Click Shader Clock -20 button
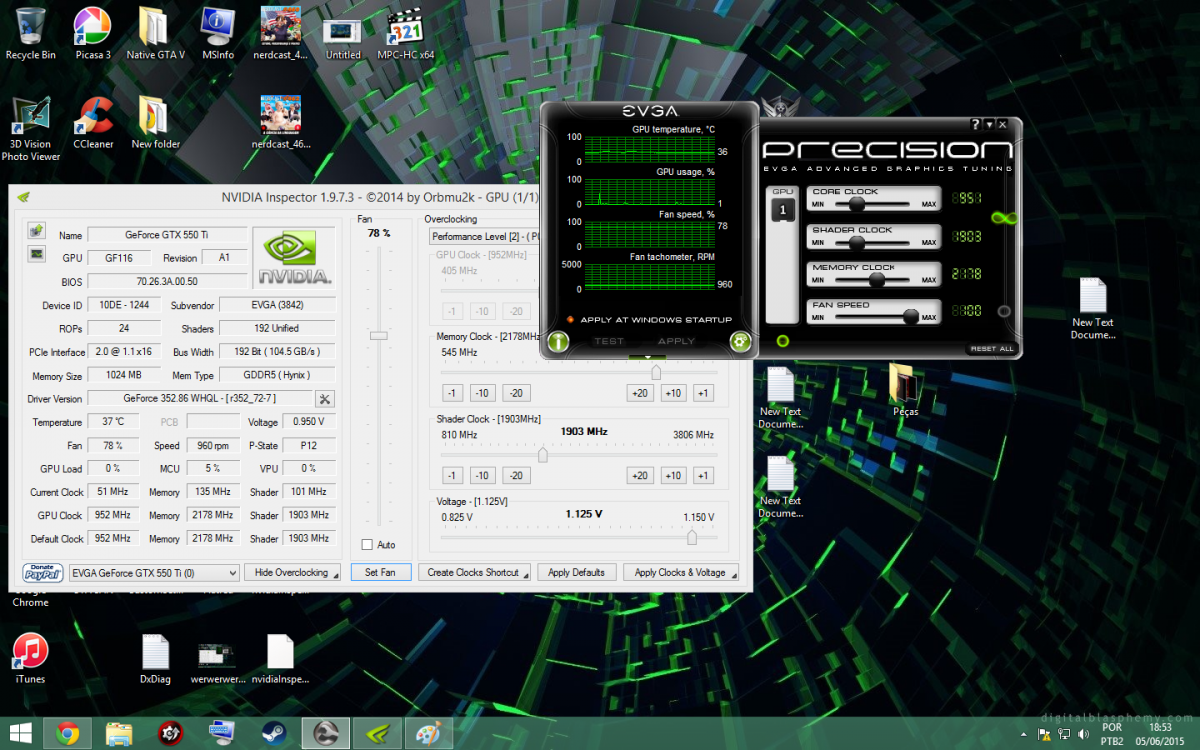The height and width of the screenshot is (750, 1200). [x=515, y=476]
